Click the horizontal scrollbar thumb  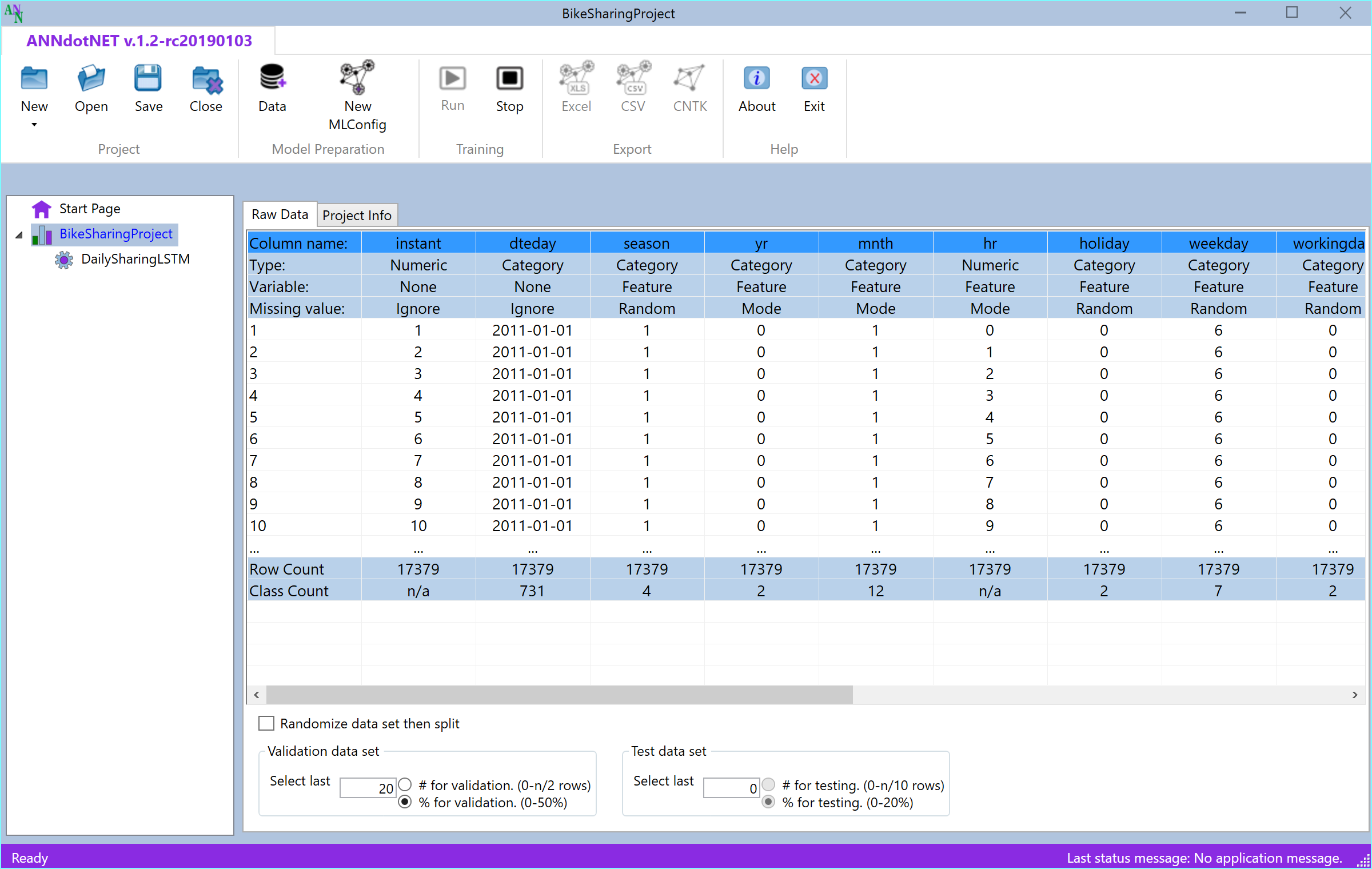559,695
